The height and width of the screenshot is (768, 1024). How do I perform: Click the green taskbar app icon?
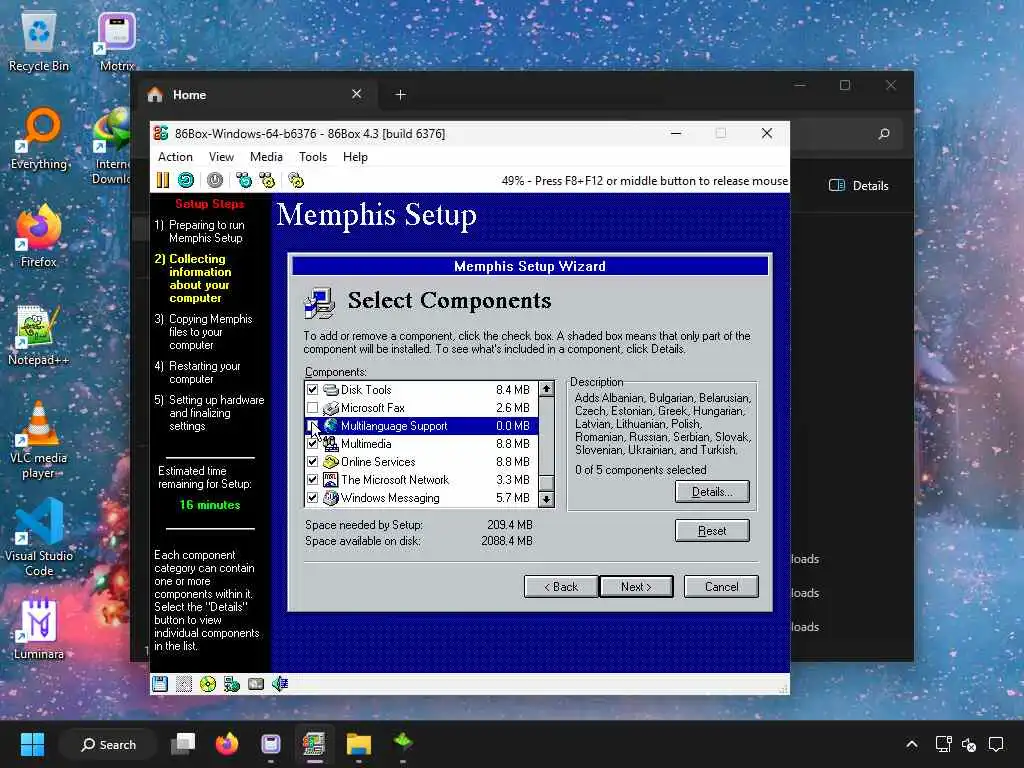403,743
